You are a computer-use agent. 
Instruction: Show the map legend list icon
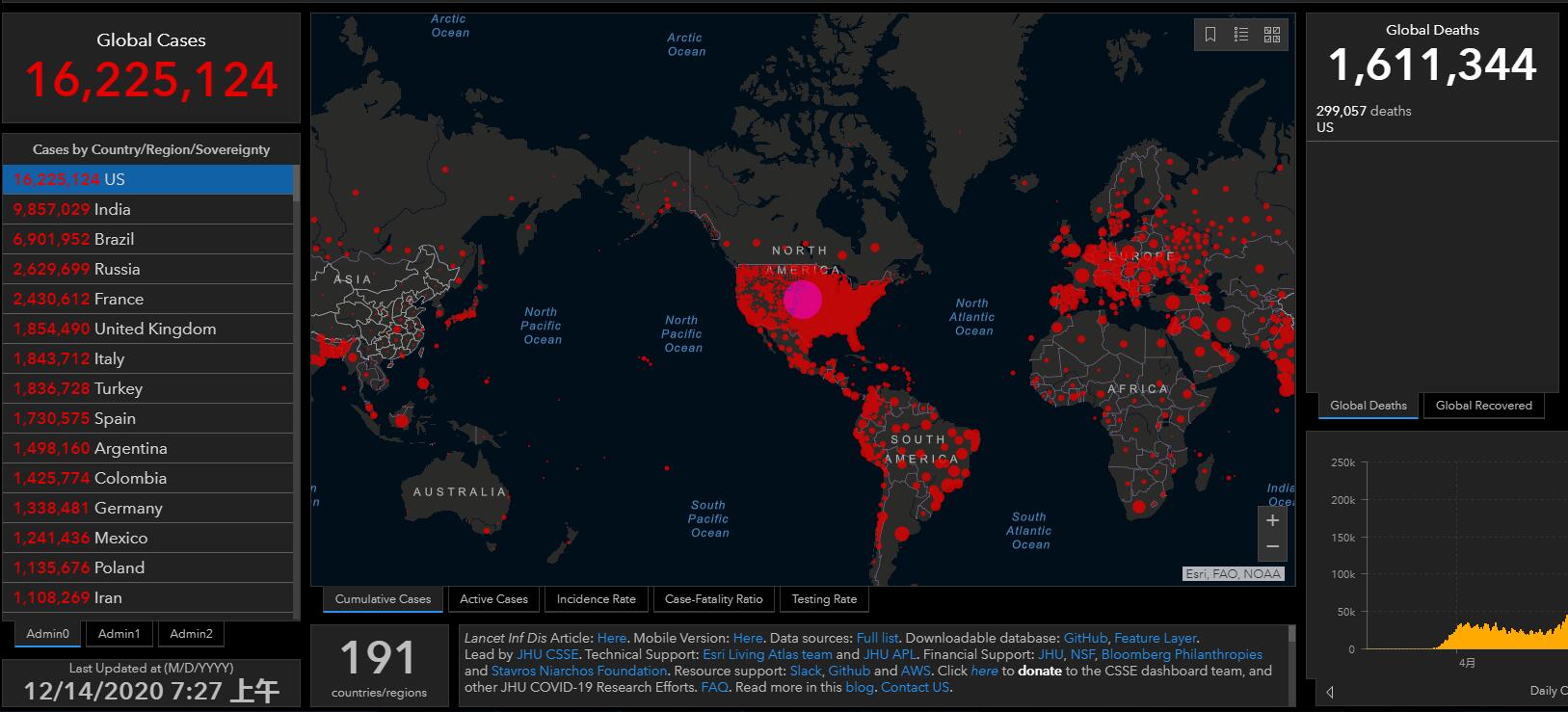(1241, 35)
